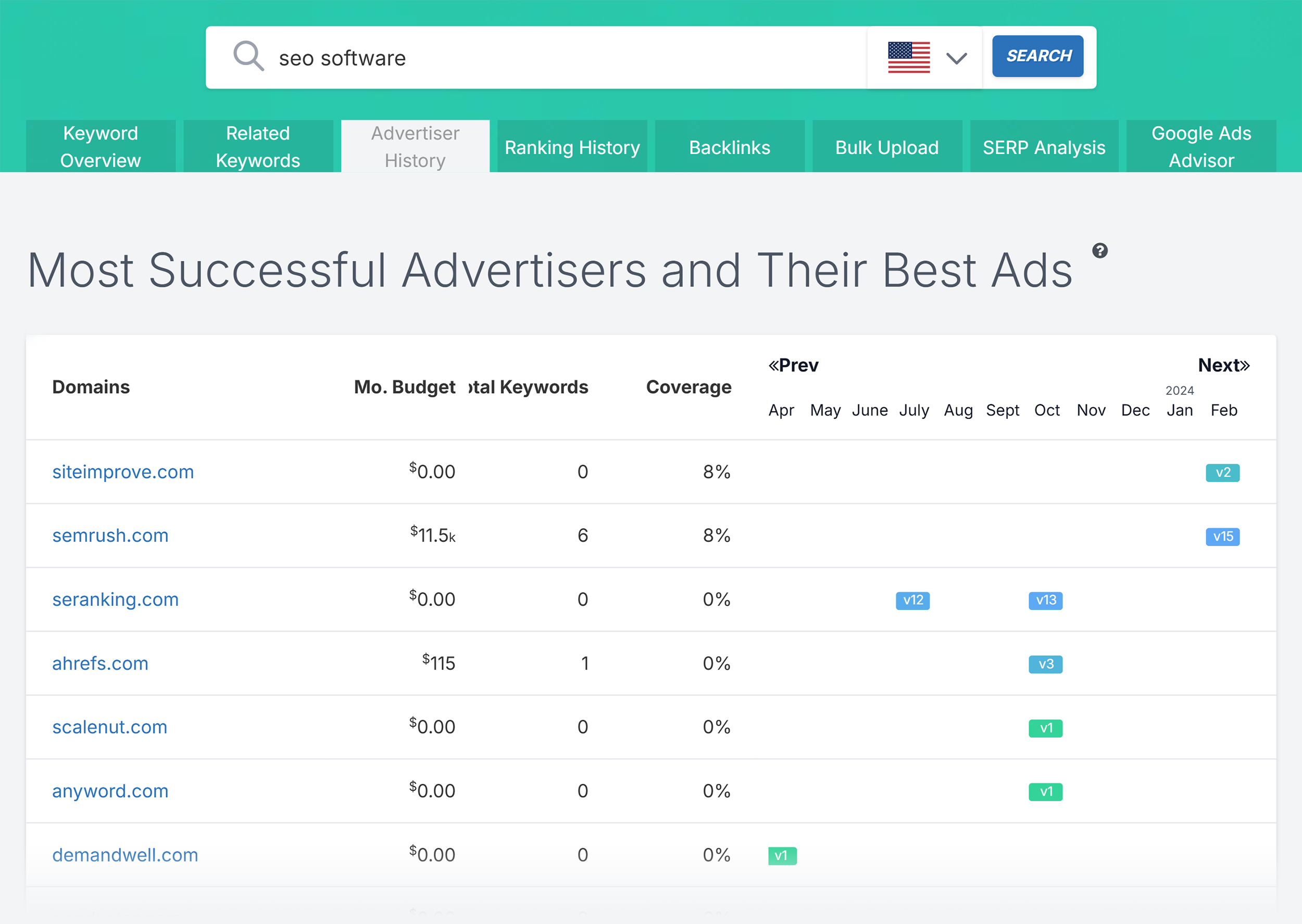Click the Backlinks tab item
The image size is (1302, 924).
pos(729,146)
